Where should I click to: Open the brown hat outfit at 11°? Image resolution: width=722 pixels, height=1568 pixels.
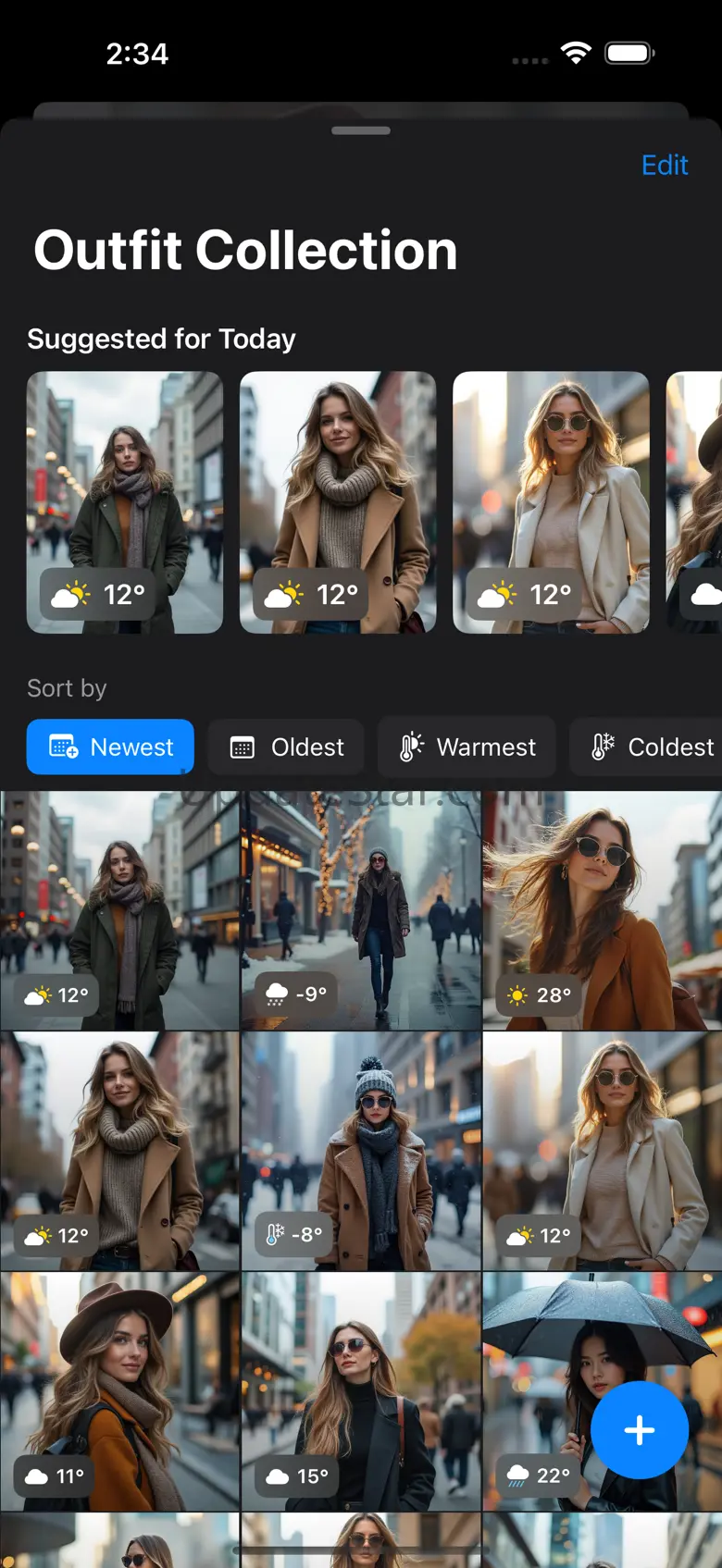tap(119, 1391)
